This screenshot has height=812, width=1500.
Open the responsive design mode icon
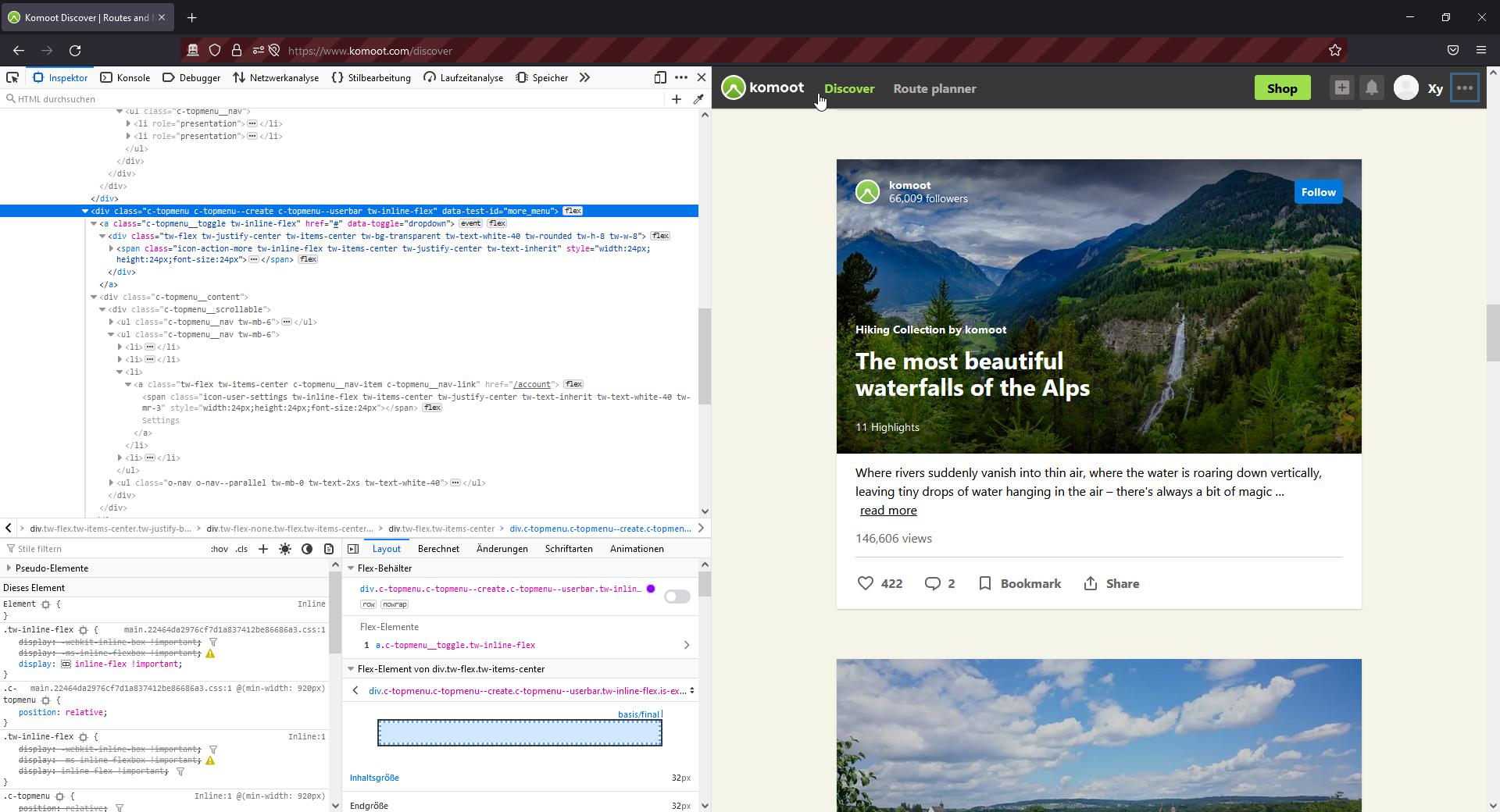point(660,77)
